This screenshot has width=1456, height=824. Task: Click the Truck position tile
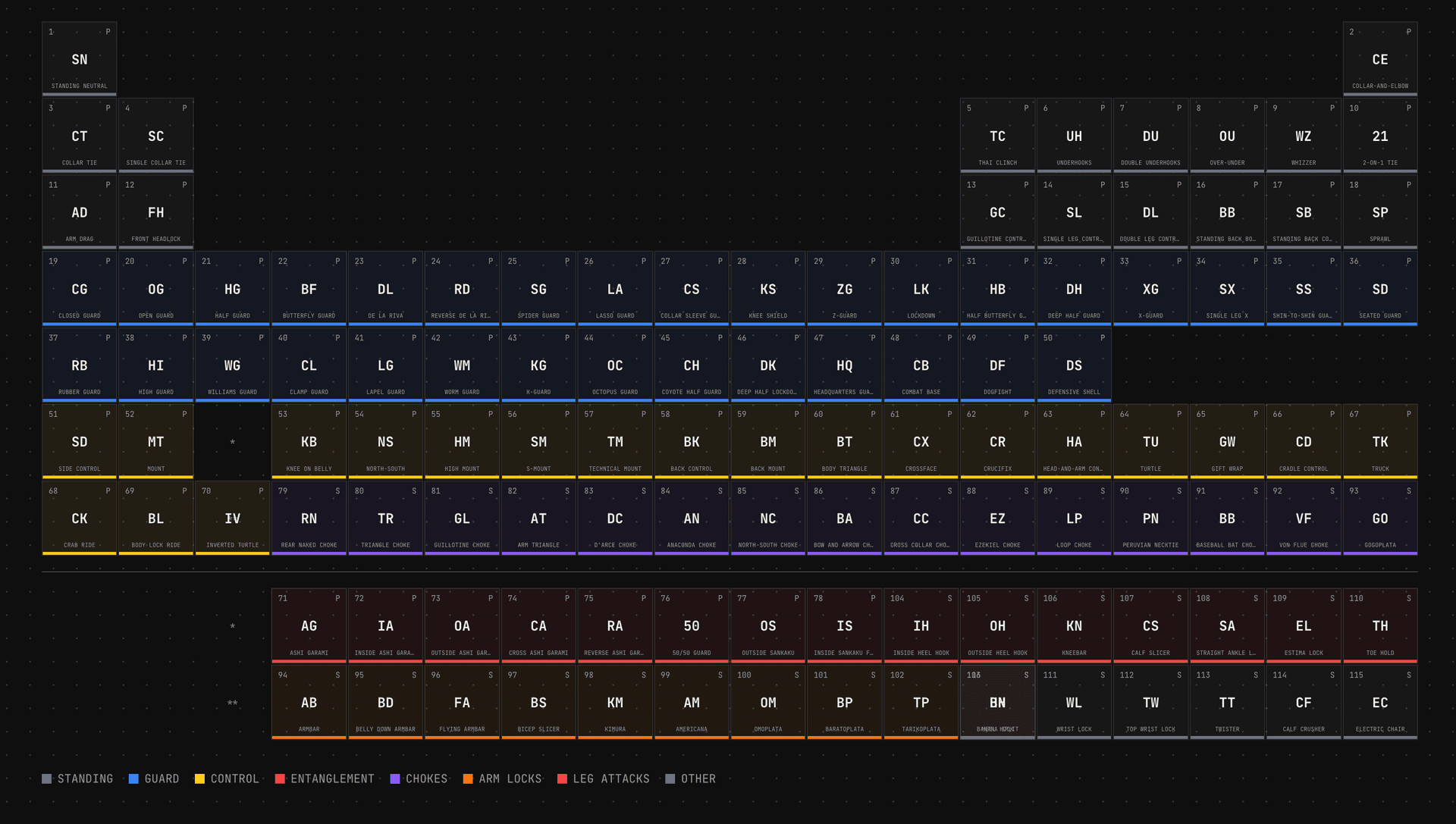pyautogui.click(x=1380, y=441)
